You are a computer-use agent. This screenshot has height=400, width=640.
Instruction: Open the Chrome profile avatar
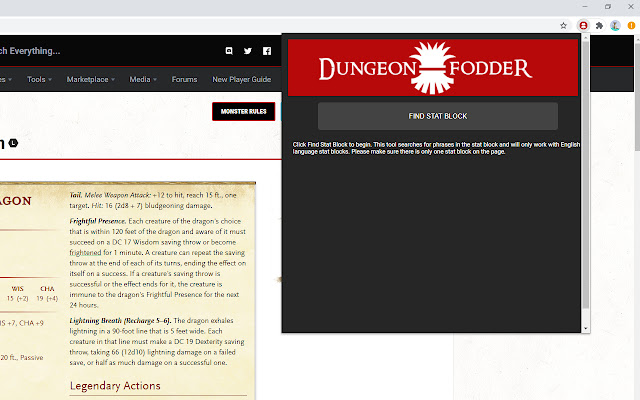(615, 26)
